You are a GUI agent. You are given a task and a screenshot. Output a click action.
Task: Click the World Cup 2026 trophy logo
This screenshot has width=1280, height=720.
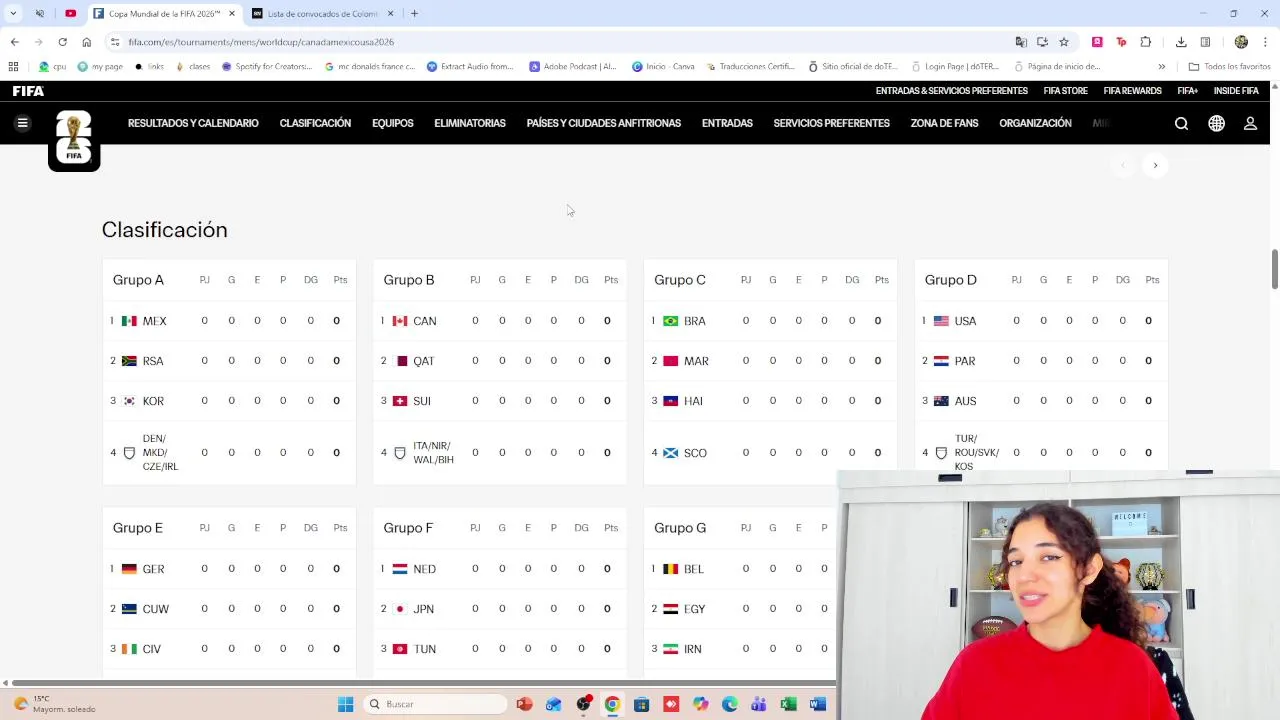[x=74, y=140]
